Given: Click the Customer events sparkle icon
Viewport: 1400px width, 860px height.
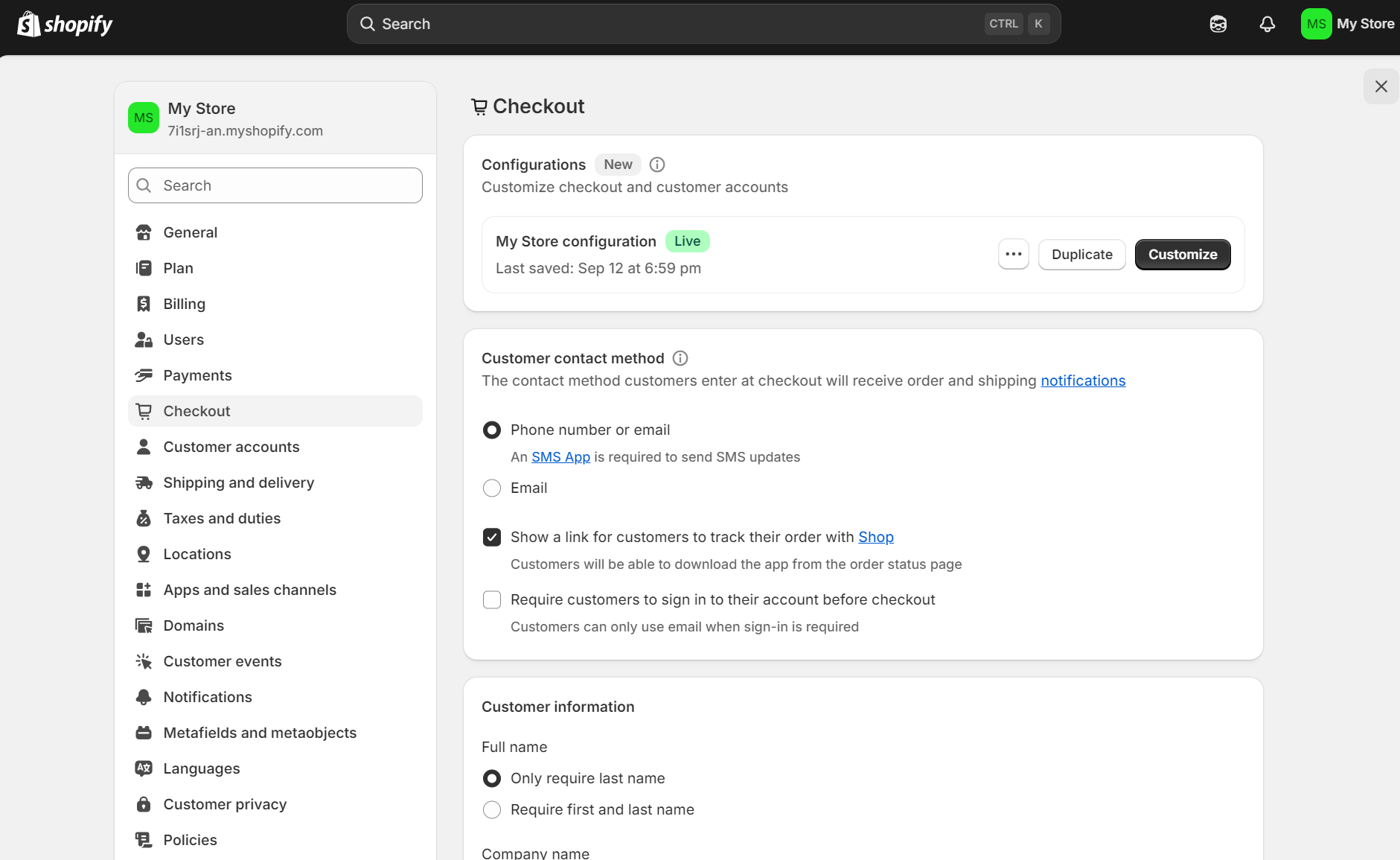Looking at the screenshot, I should [144, 661].
